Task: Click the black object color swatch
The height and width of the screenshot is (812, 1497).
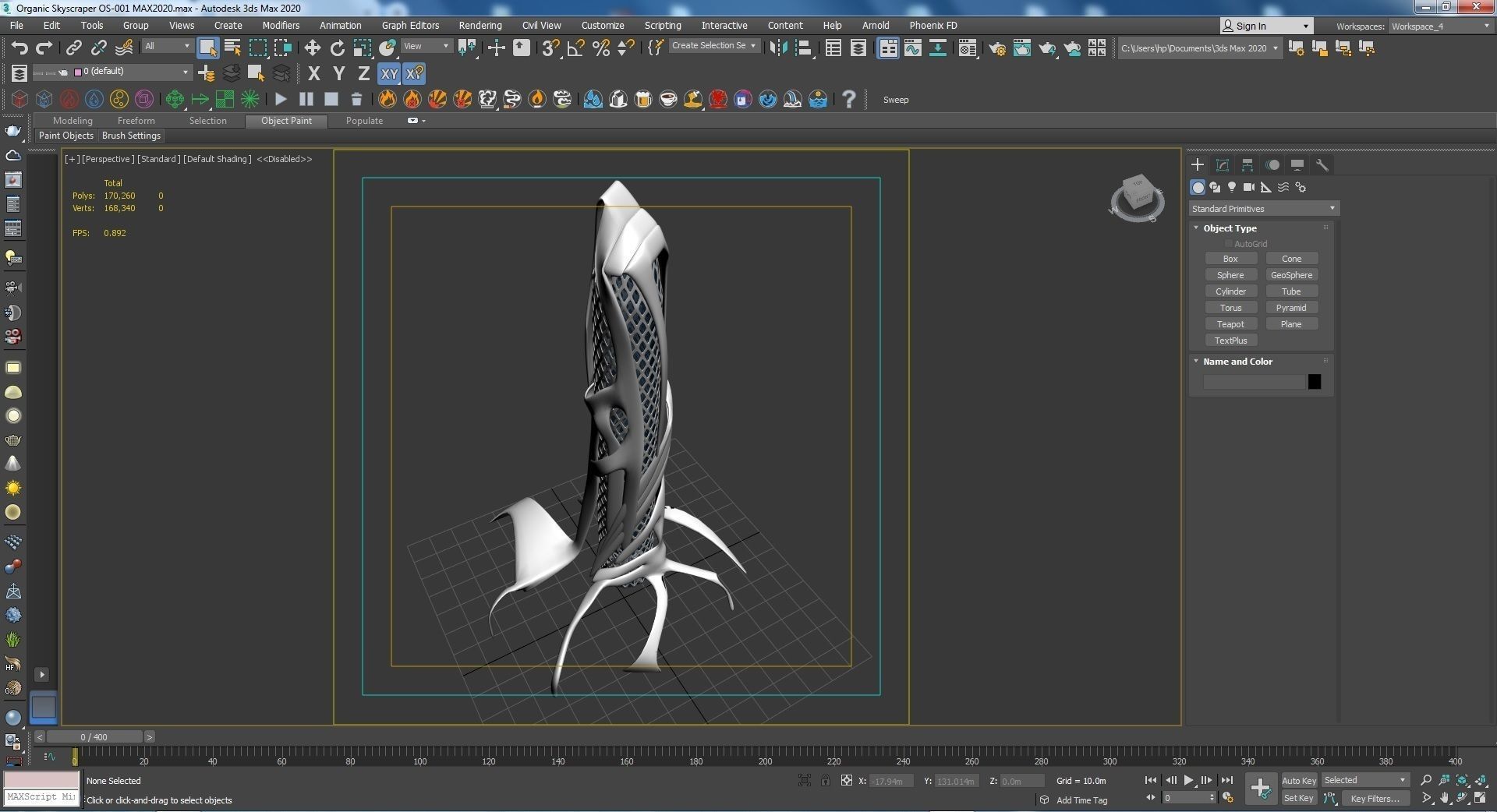Action: tap(1314, 382)
